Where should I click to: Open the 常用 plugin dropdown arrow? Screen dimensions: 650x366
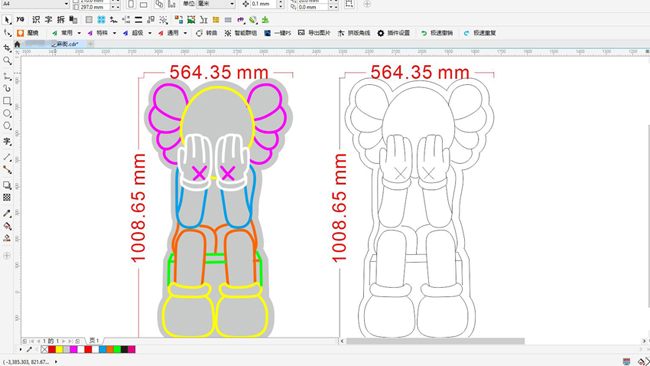[79, 33]
